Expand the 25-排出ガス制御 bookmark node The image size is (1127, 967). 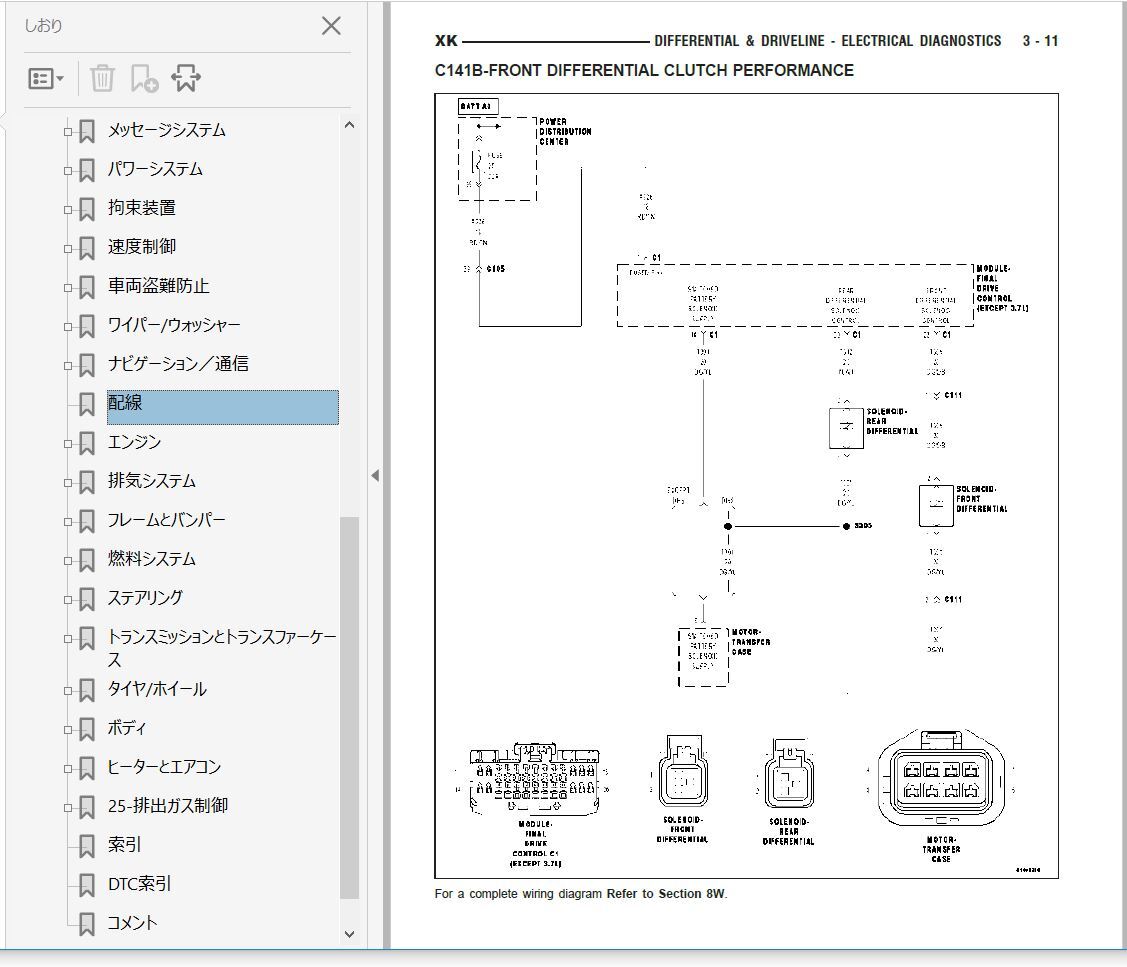(68, 807)
